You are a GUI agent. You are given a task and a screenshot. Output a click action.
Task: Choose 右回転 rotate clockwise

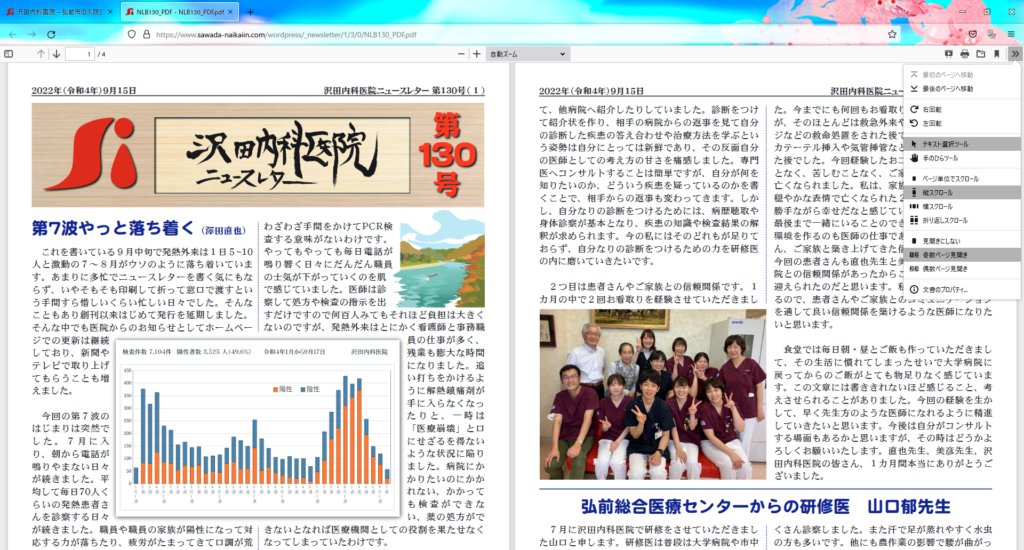962,109
